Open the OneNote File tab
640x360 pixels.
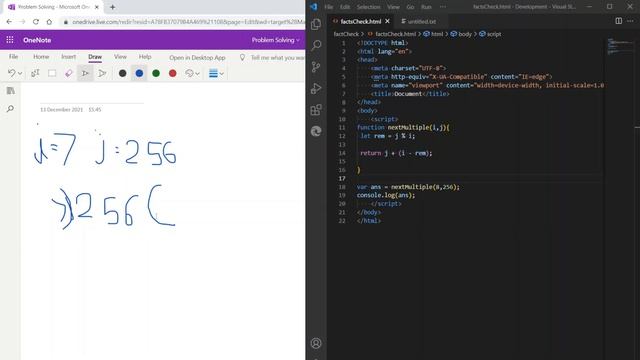tap(13, 57)
